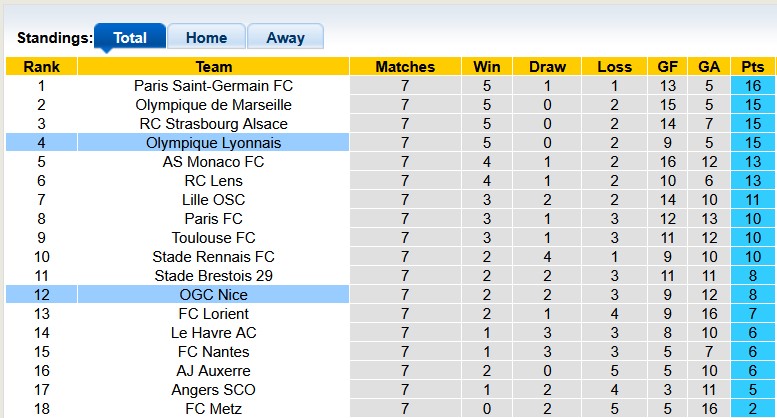The height and width of the screenshot is (418, 777).
Task: Open the Home standings tab
Action: [x=206, y=38]
